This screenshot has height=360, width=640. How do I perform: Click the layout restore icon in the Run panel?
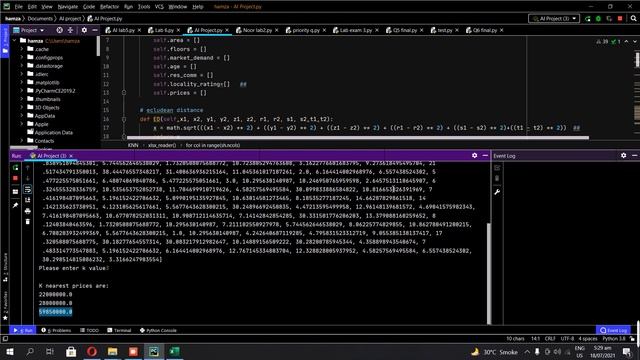(x=16, y=191)
